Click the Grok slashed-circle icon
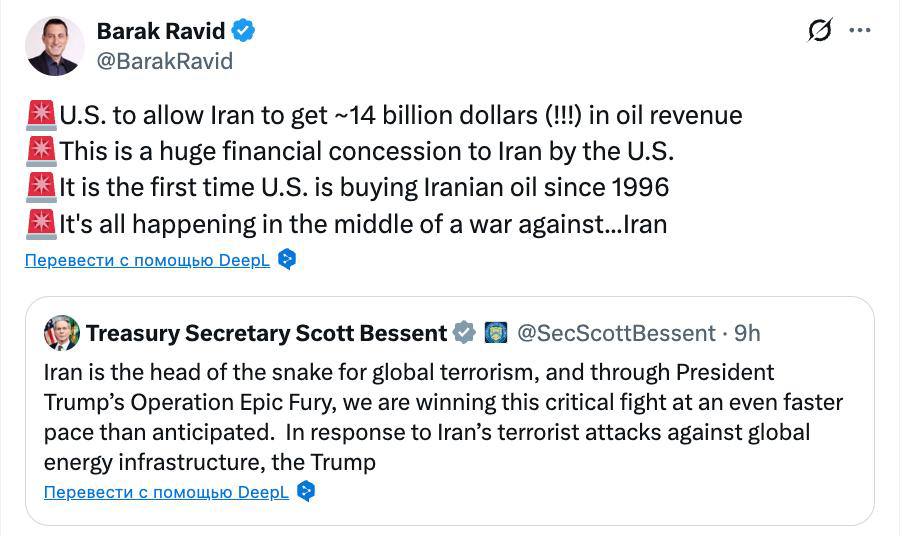Image resolution: width=914 pixels, height=536 pixels. [819, 31]
